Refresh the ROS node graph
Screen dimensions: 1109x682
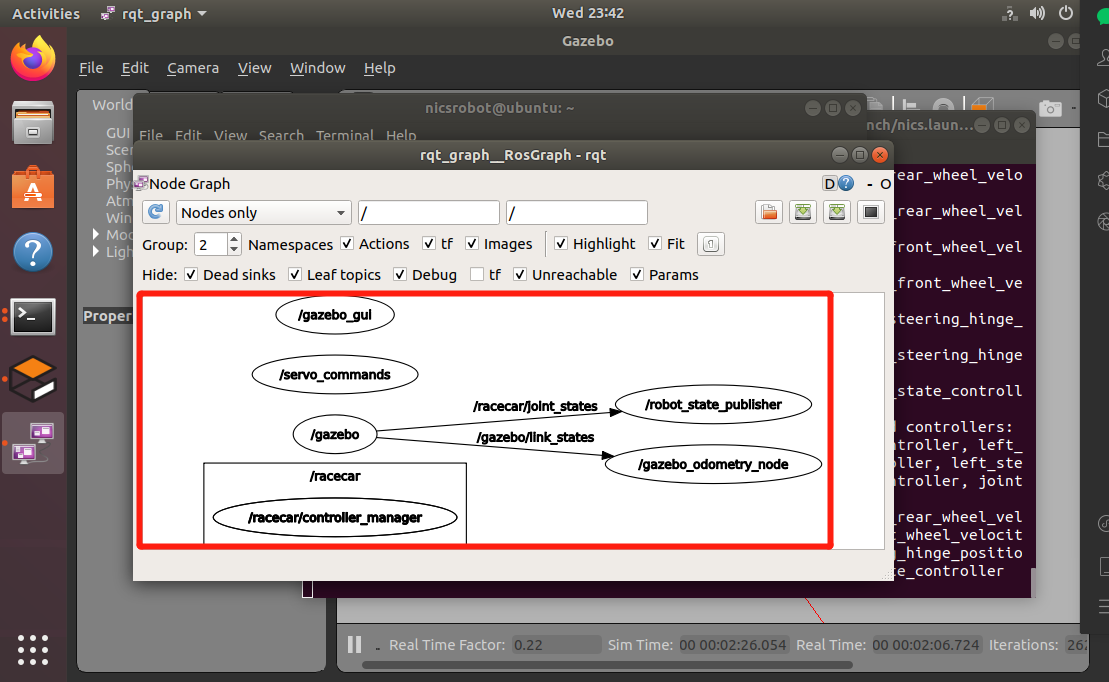(x=156, y=212)
